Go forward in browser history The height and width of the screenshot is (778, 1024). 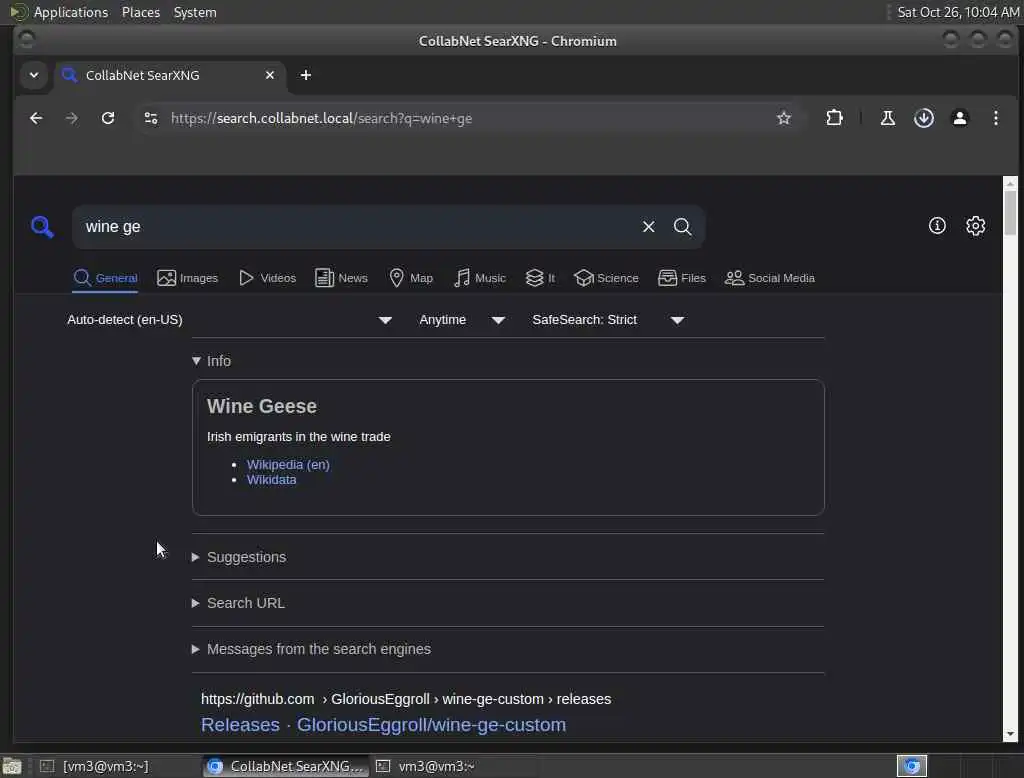click(72, 118)
